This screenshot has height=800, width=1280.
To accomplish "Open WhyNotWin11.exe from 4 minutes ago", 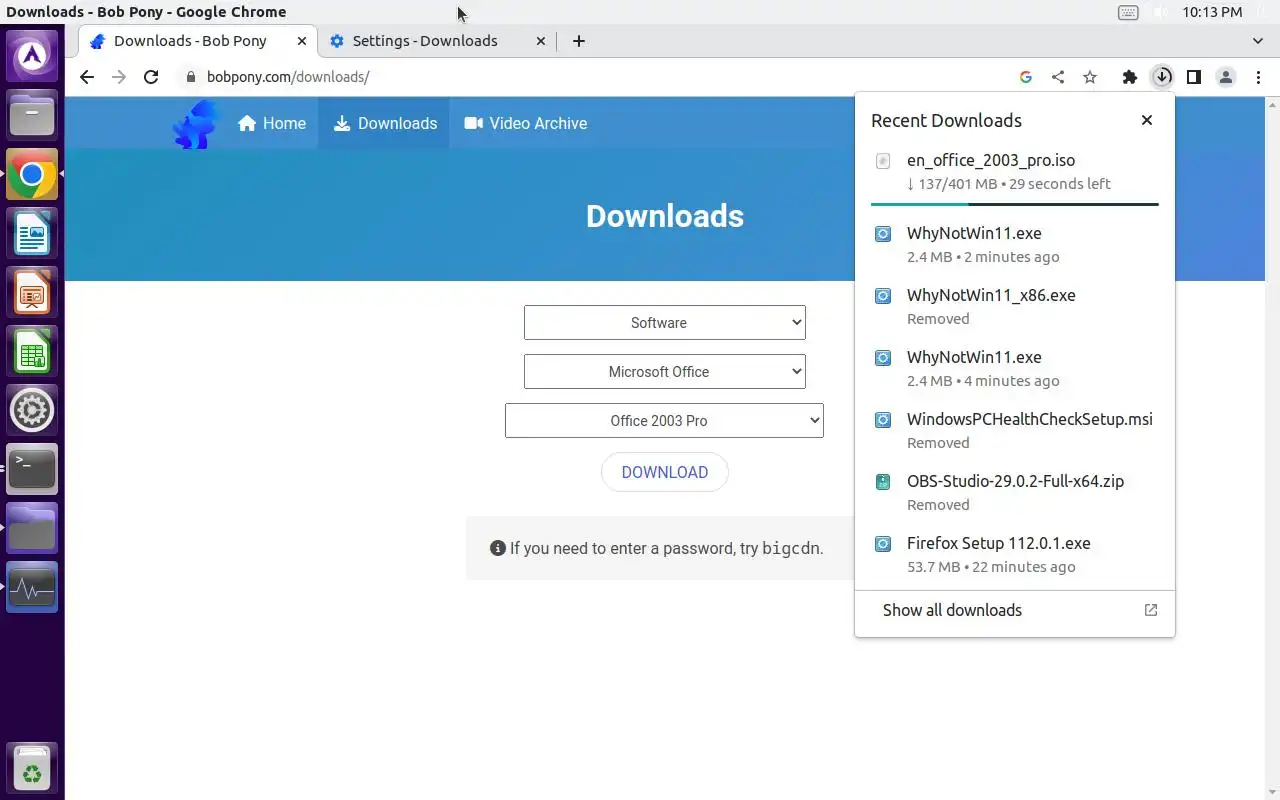I will [1015, 369].
